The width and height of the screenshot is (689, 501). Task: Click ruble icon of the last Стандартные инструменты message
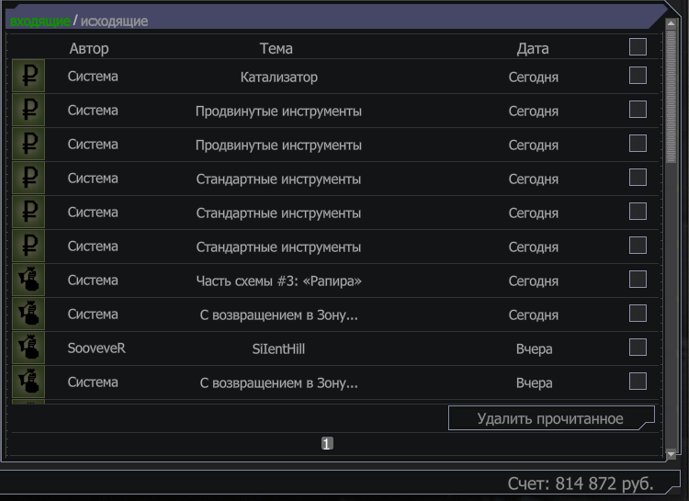[x=29, y=246]
